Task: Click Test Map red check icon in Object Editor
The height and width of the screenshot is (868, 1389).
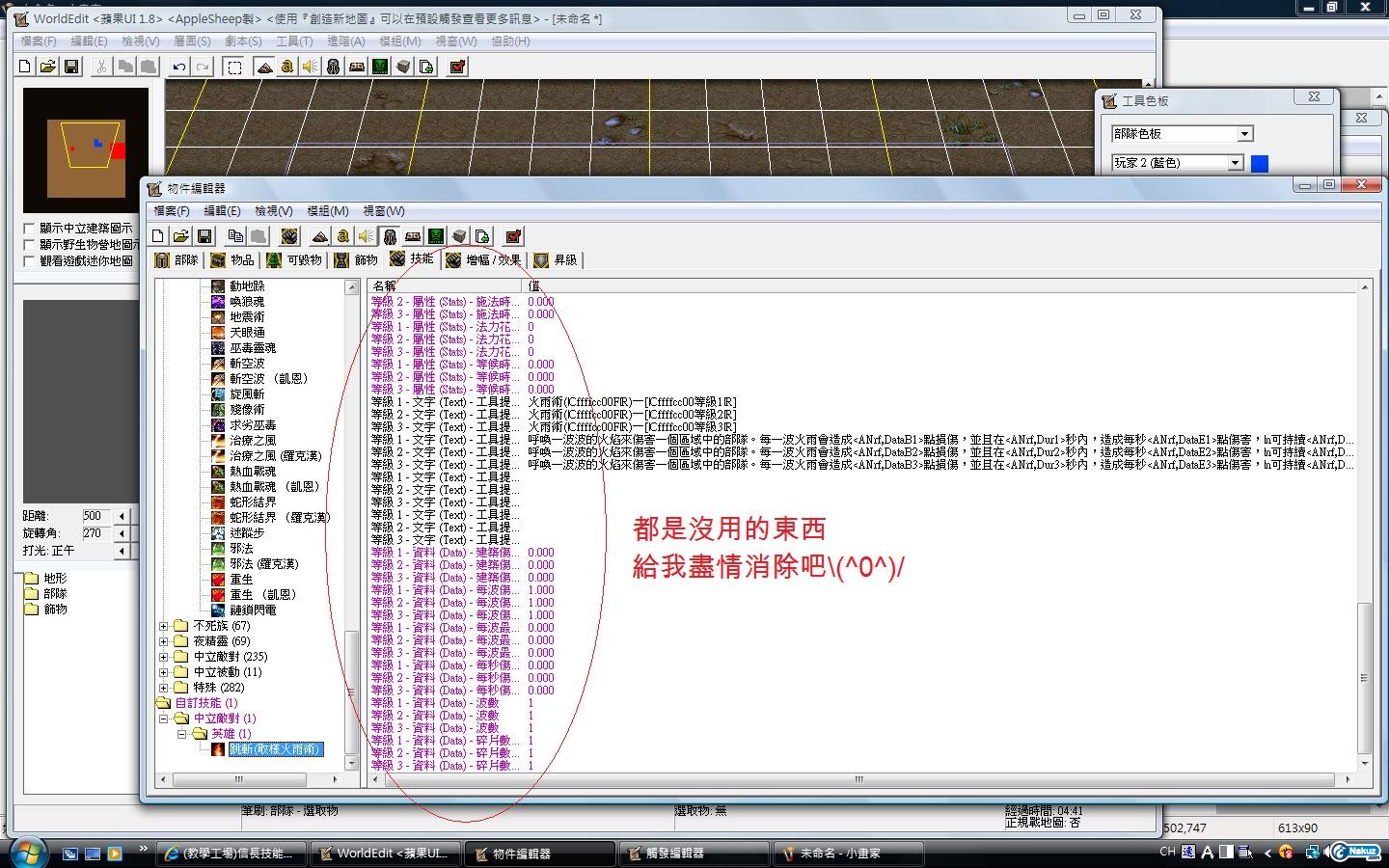Action: tap(513, 236)
